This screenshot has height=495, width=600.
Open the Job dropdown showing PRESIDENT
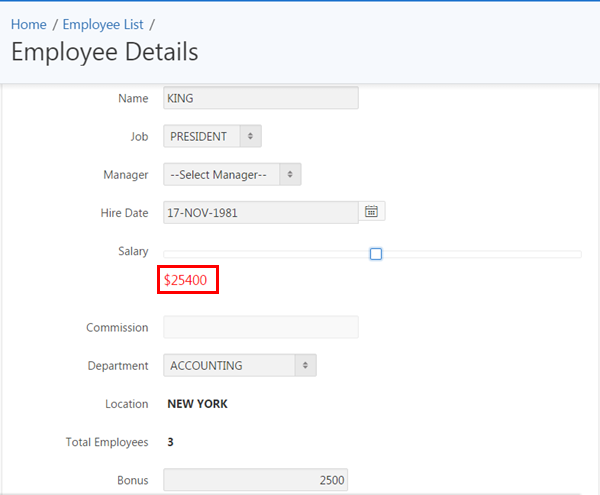click(x=213, y=136)
